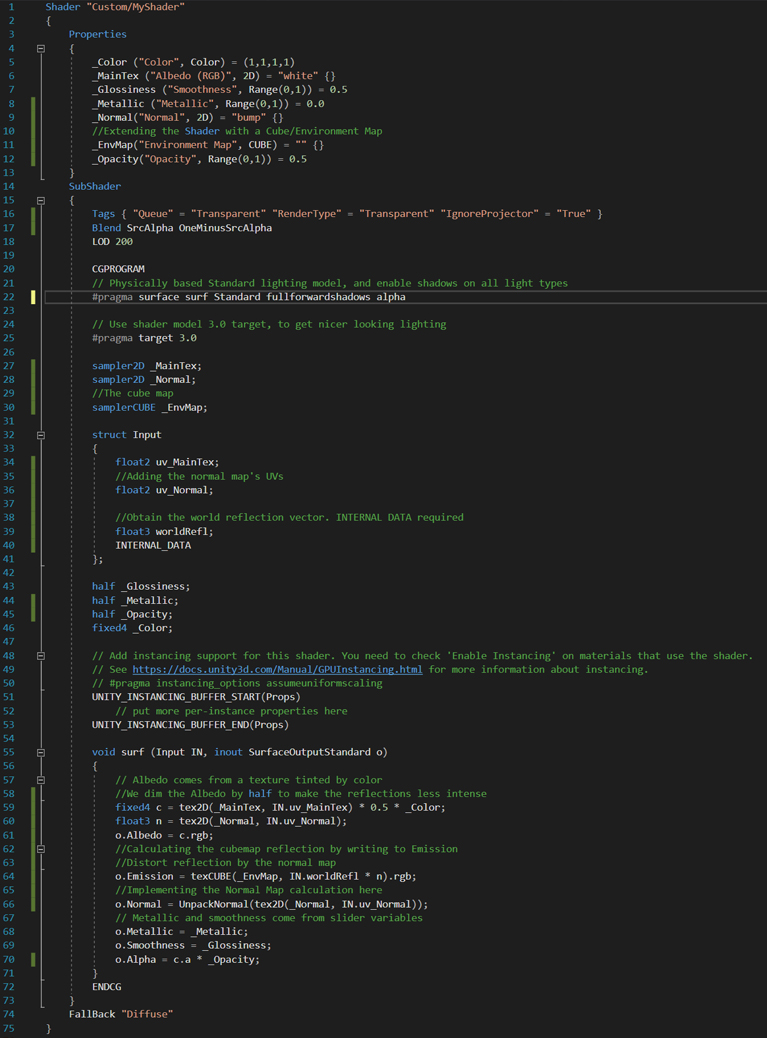767x1038 pixels.
Task: Collapse the cubemap reflection comment fold
Action: click(41, 849)
